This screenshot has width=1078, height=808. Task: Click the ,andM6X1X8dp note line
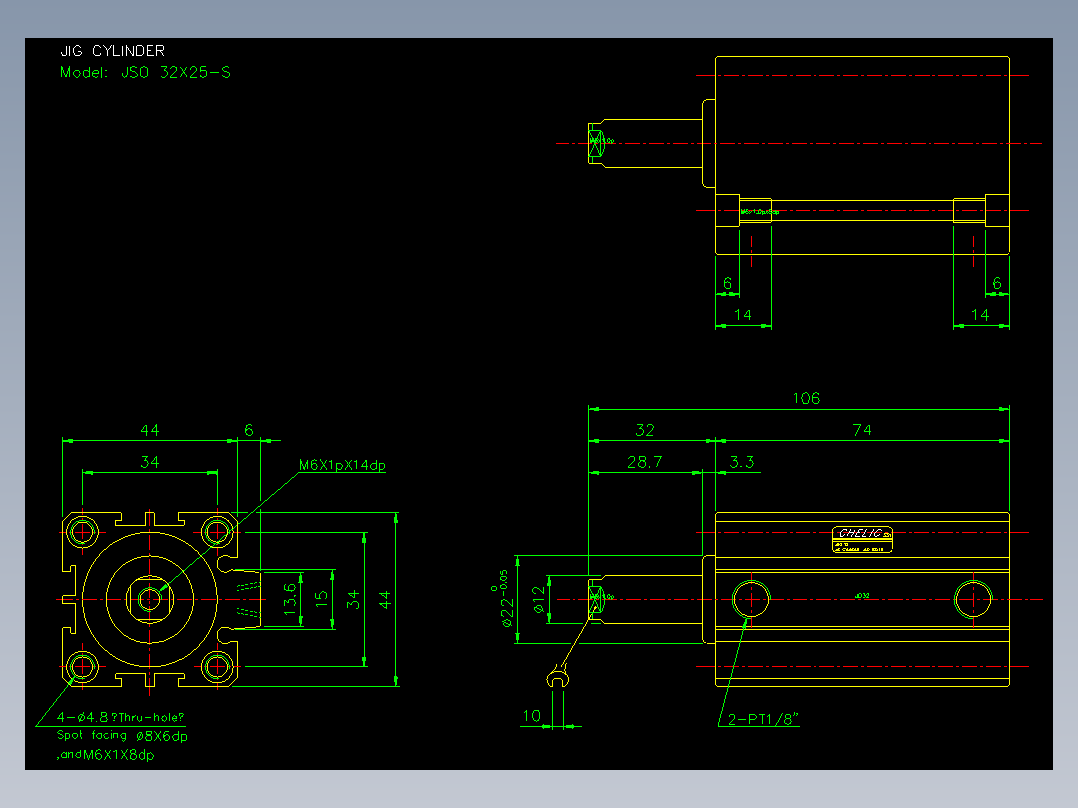[105, 755]
